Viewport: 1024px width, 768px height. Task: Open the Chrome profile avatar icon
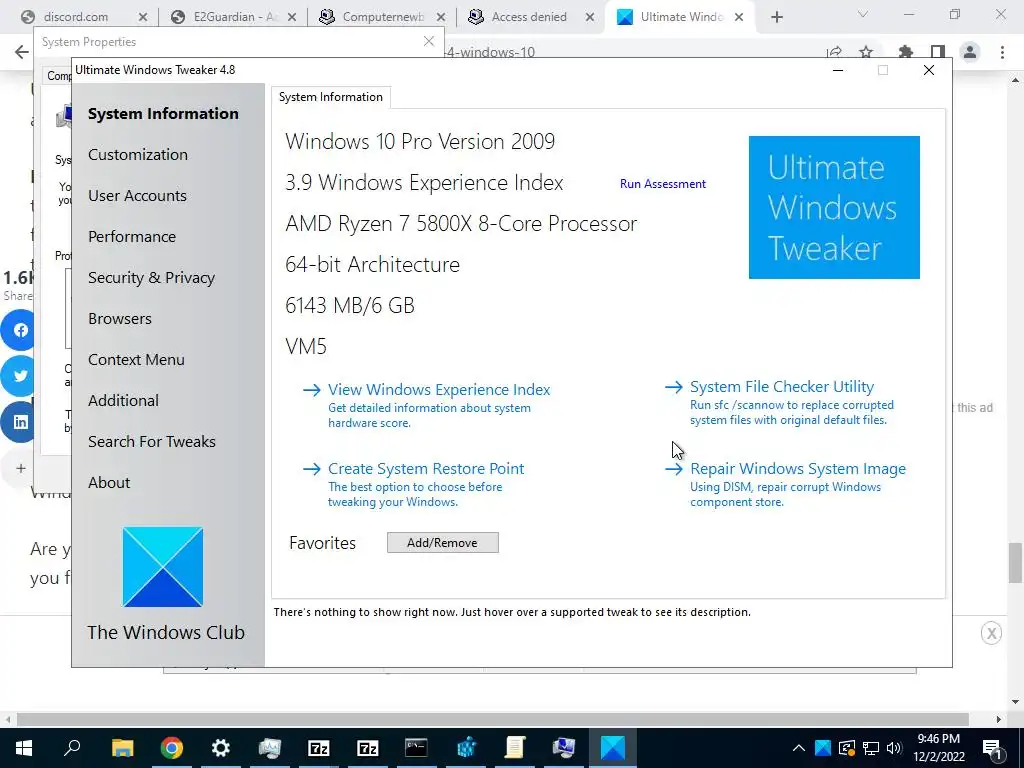point(970,52)
